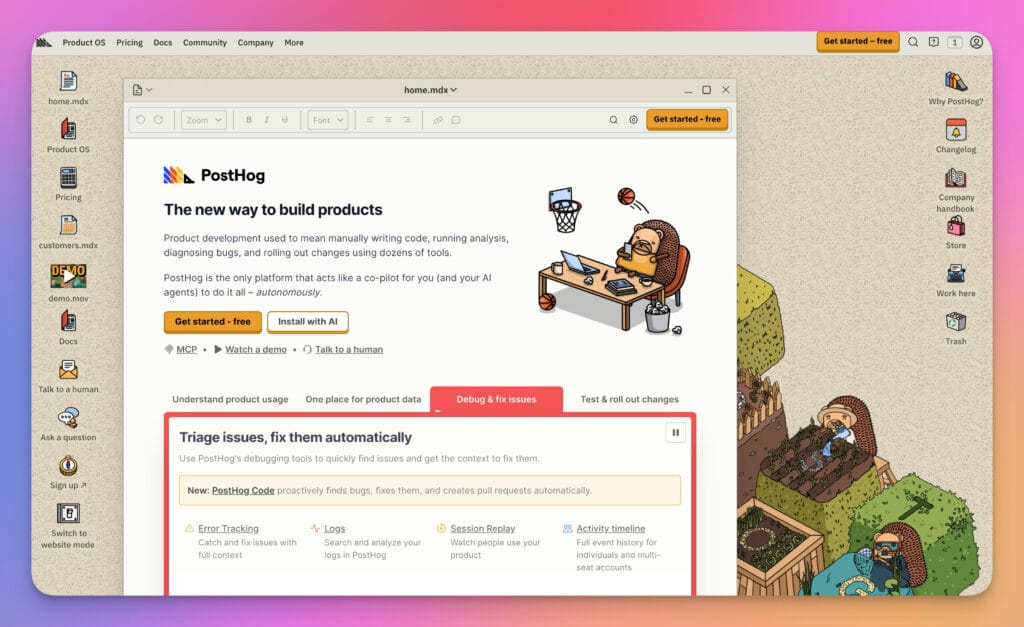Open the Watch a demo link
The height and width of the screenshot is (627, 1024).
(x=255, y=349)
